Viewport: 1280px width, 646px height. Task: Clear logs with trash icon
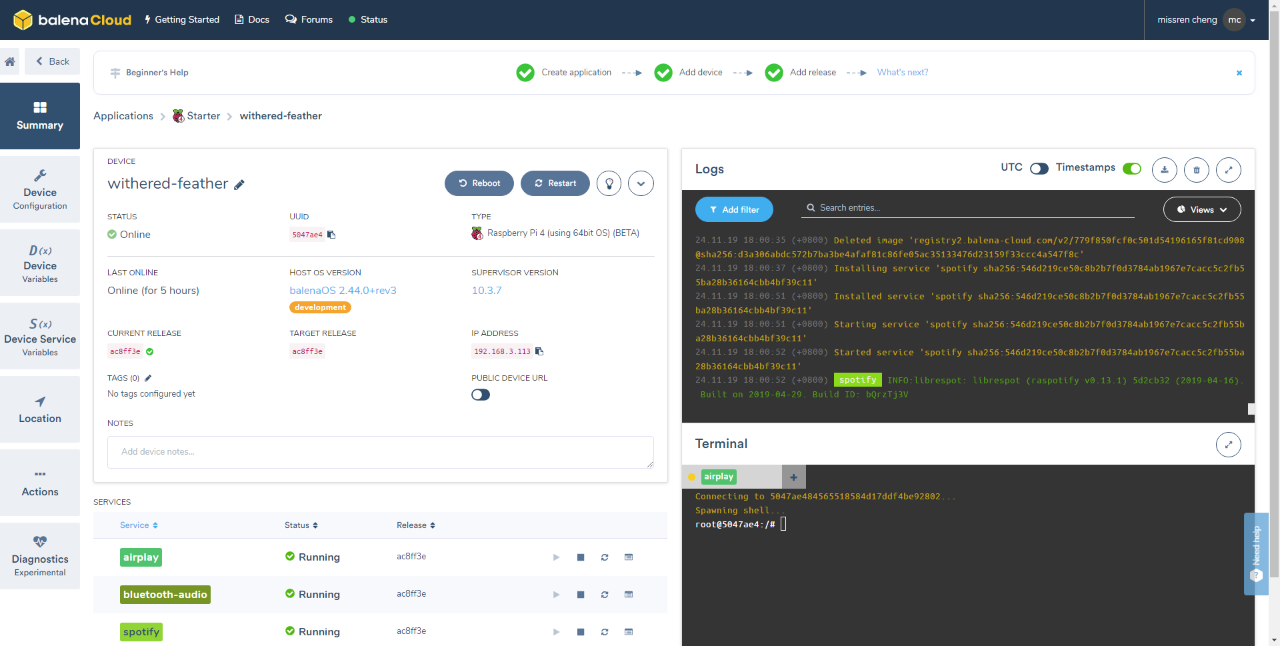click(1196, 170)
